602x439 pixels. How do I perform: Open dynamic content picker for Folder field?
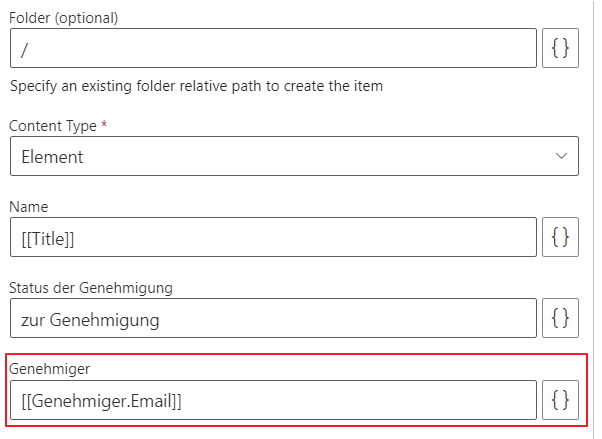click(x=560, y=48)
